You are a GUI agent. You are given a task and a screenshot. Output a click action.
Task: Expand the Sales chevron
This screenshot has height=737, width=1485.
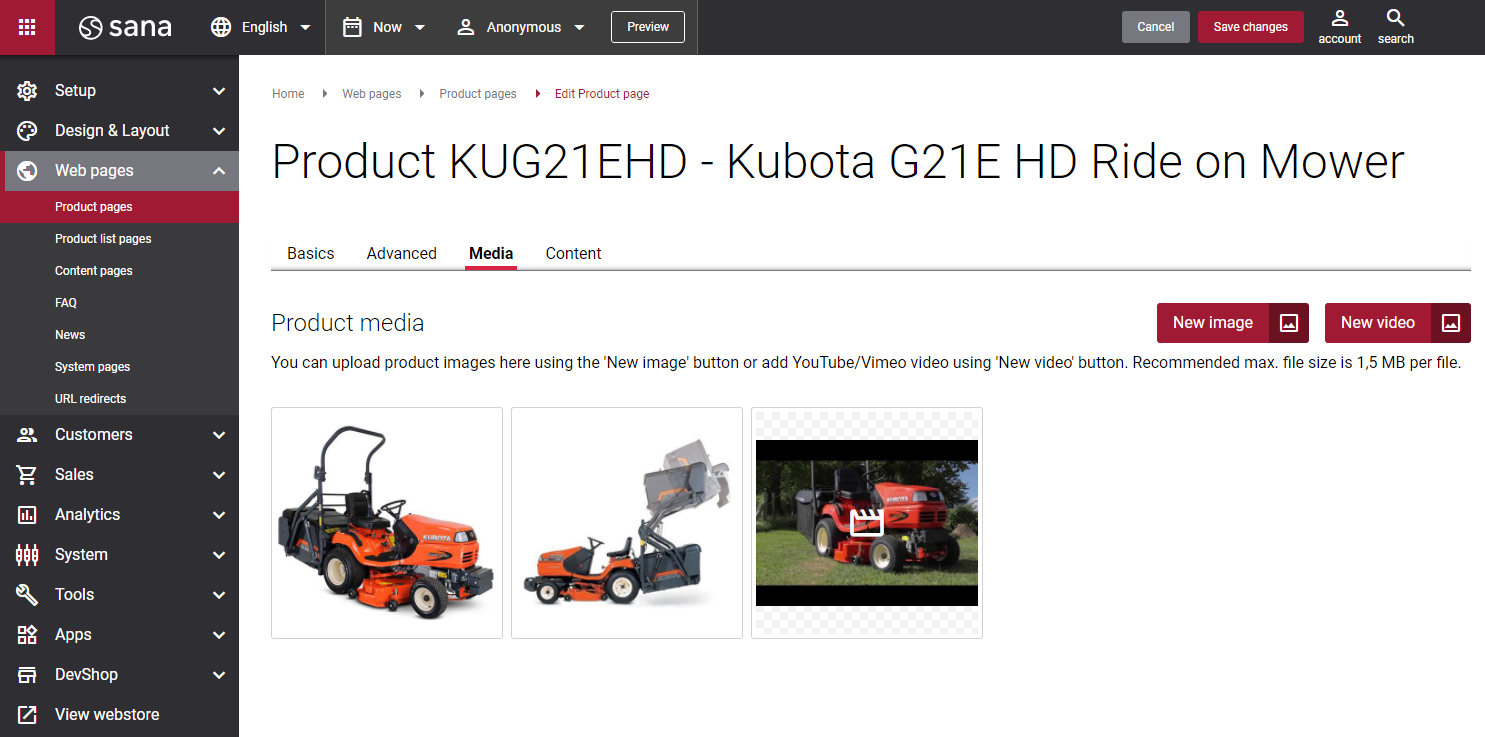[219, 475]
